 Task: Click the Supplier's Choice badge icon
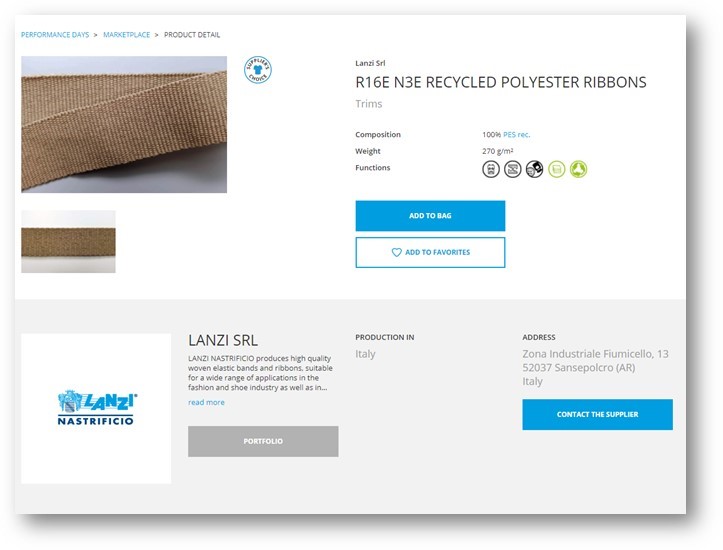258,70
